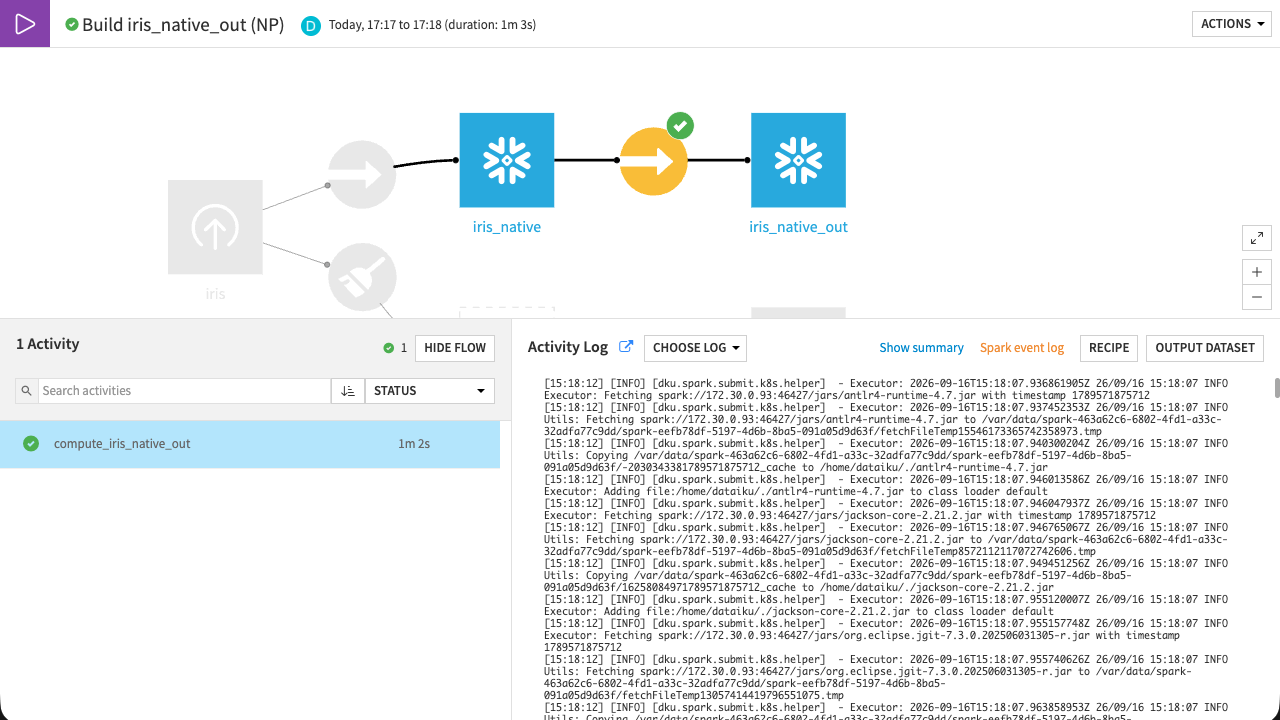Zoom out of the flow
Viewport: 1280px width, 720px height.
click(1257, 297)
